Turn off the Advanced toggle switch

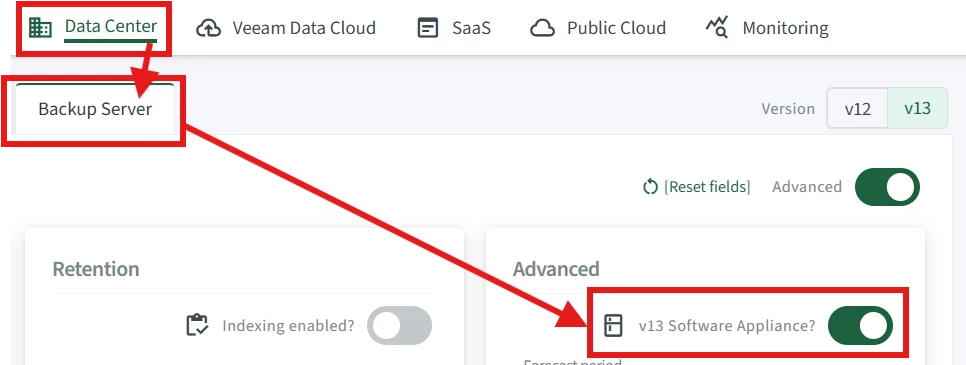(x=887, y=187)
